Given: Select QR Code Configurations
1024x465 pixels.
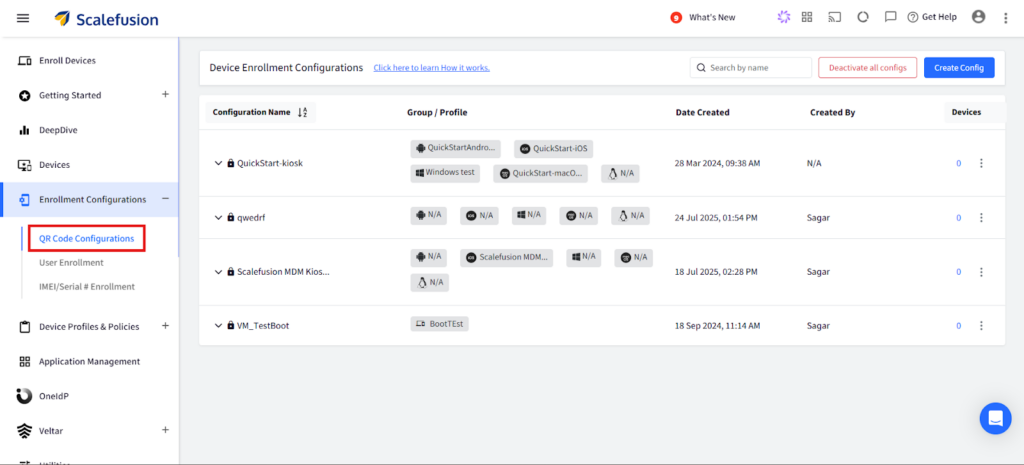Looking at the screenshot, I should [87, 238].
